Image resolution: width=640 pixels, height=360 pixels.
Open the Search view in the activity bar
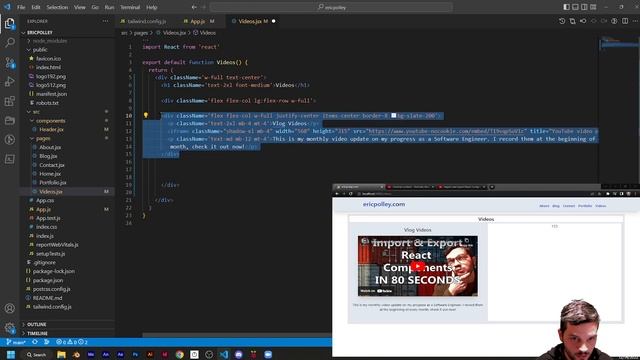[x=9, y=42]
